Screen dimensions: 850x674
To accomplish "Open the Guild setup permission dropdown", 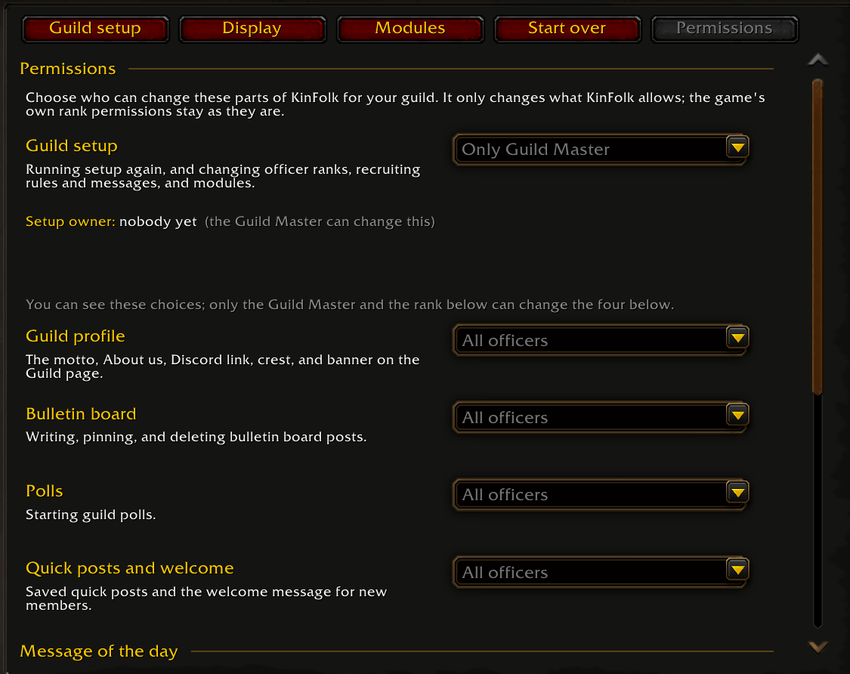I will point(601,149).
